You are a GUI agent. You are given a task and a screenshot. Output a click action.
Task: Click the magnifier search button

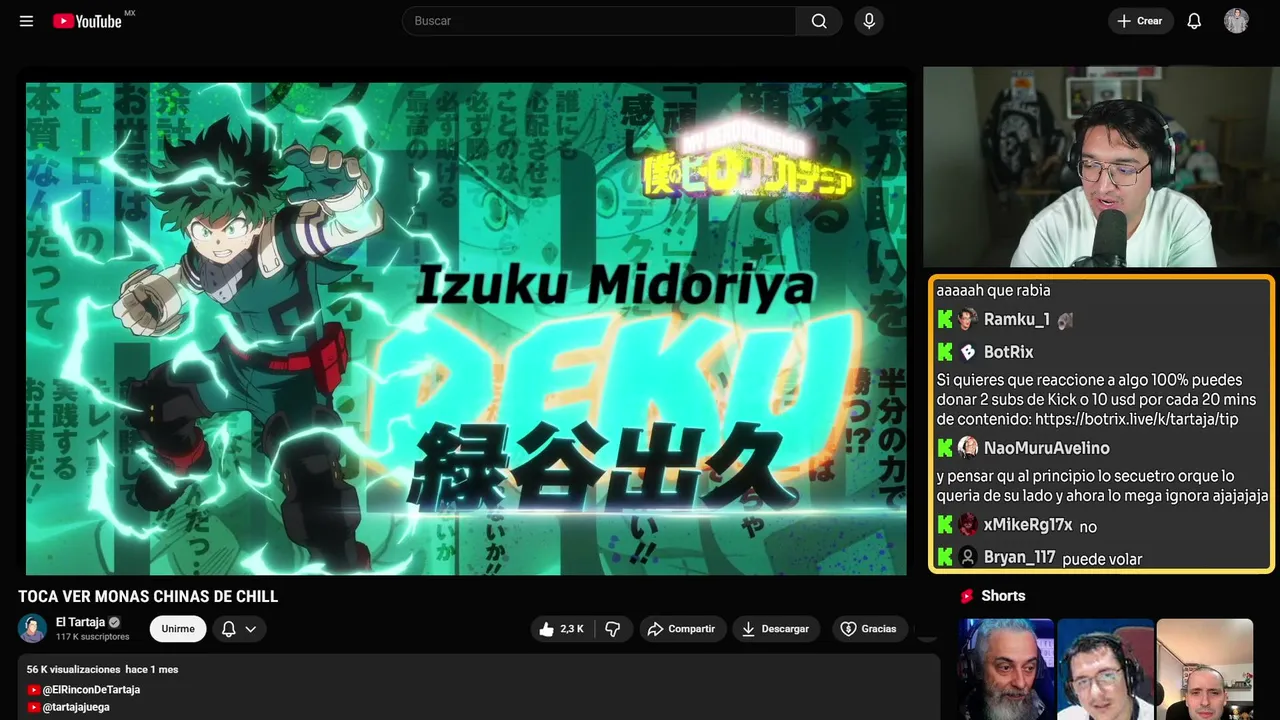pos(819,21)
